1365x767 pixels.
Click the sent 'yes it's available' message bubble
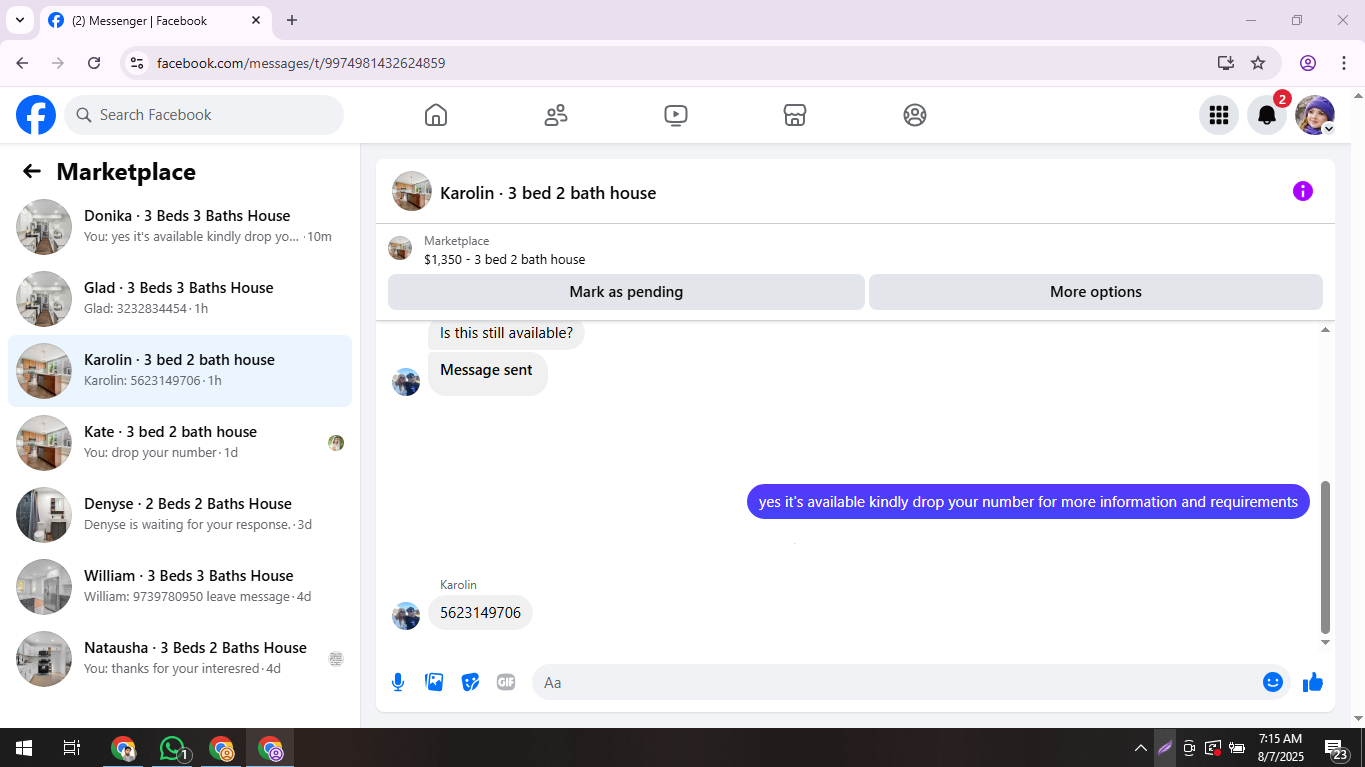[1028, 502]
